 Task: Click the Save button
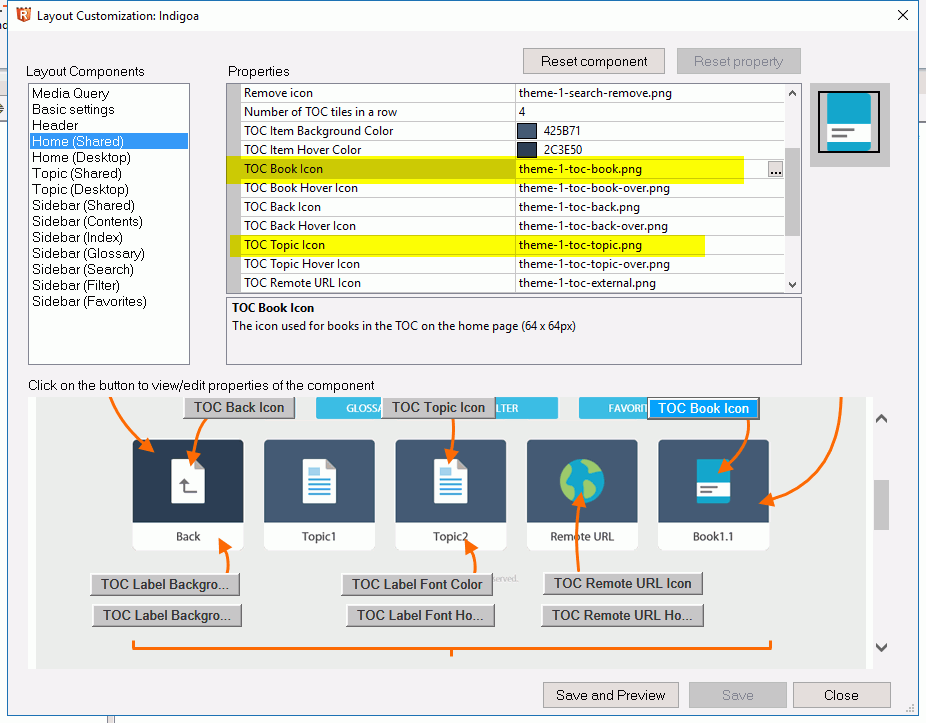tap(738, 695)
